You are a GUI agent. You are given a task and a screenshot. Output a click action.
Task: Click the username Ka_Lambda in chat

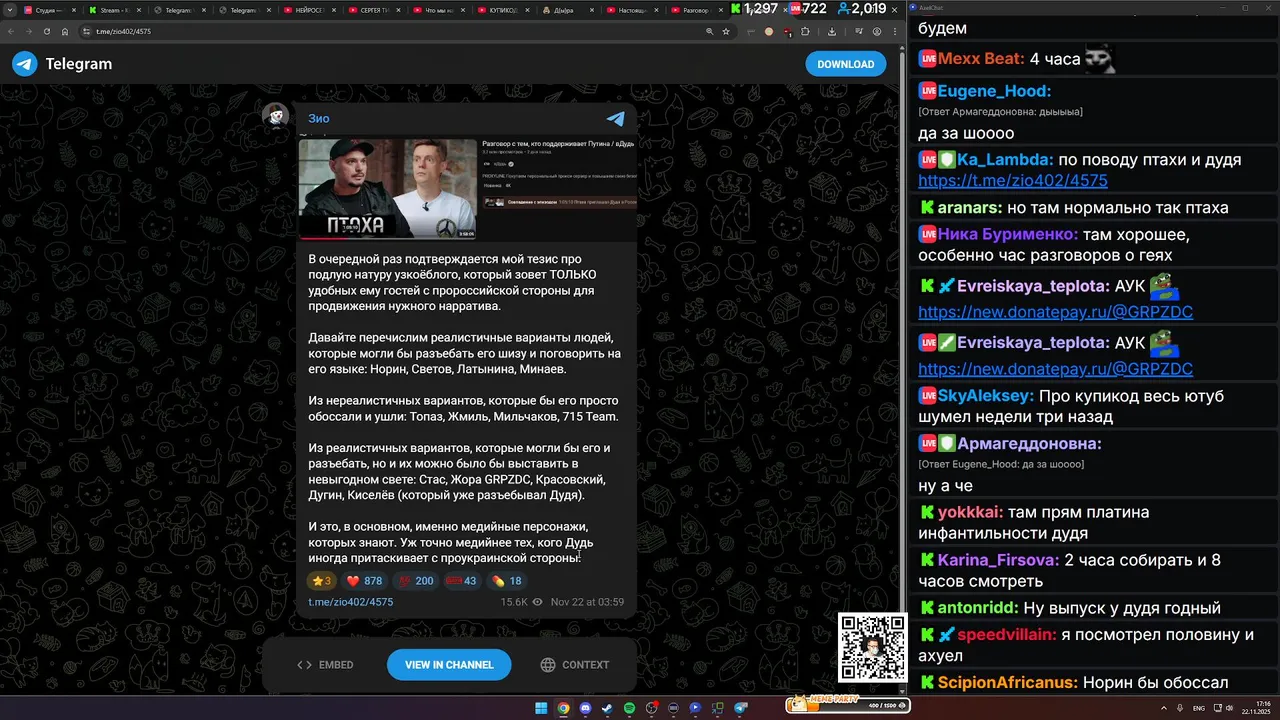(1005, 160)
